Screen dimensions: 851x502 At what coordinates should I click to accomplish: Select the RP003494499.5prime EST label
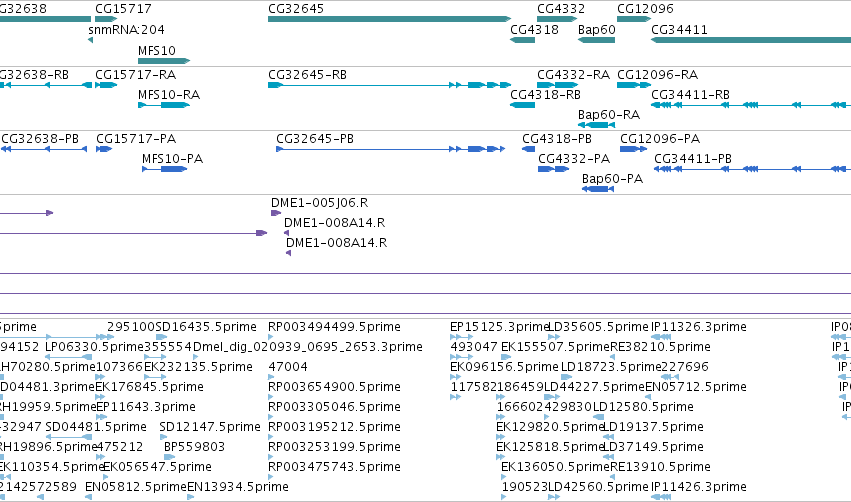click(334, 327)
